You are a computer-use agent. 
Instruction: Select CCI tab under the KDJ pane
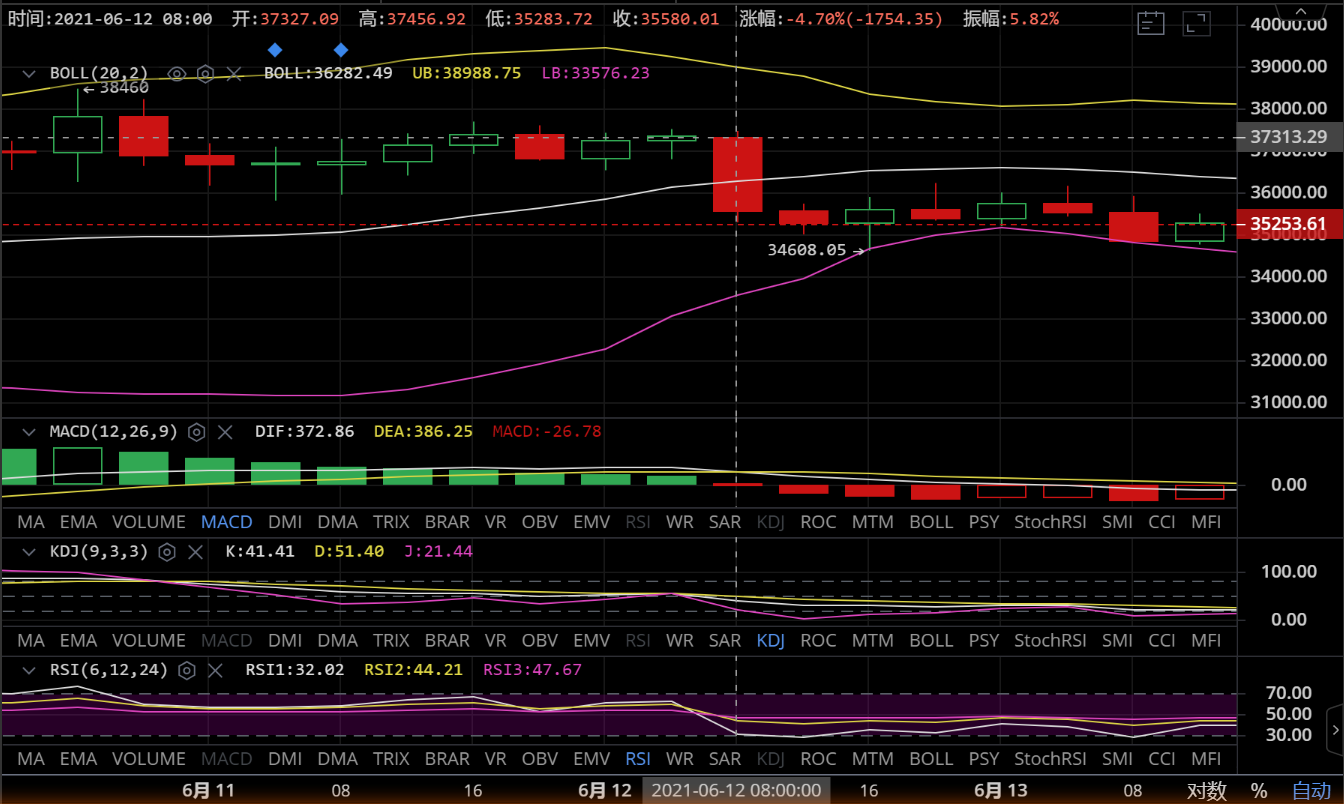click(1162, 641)
